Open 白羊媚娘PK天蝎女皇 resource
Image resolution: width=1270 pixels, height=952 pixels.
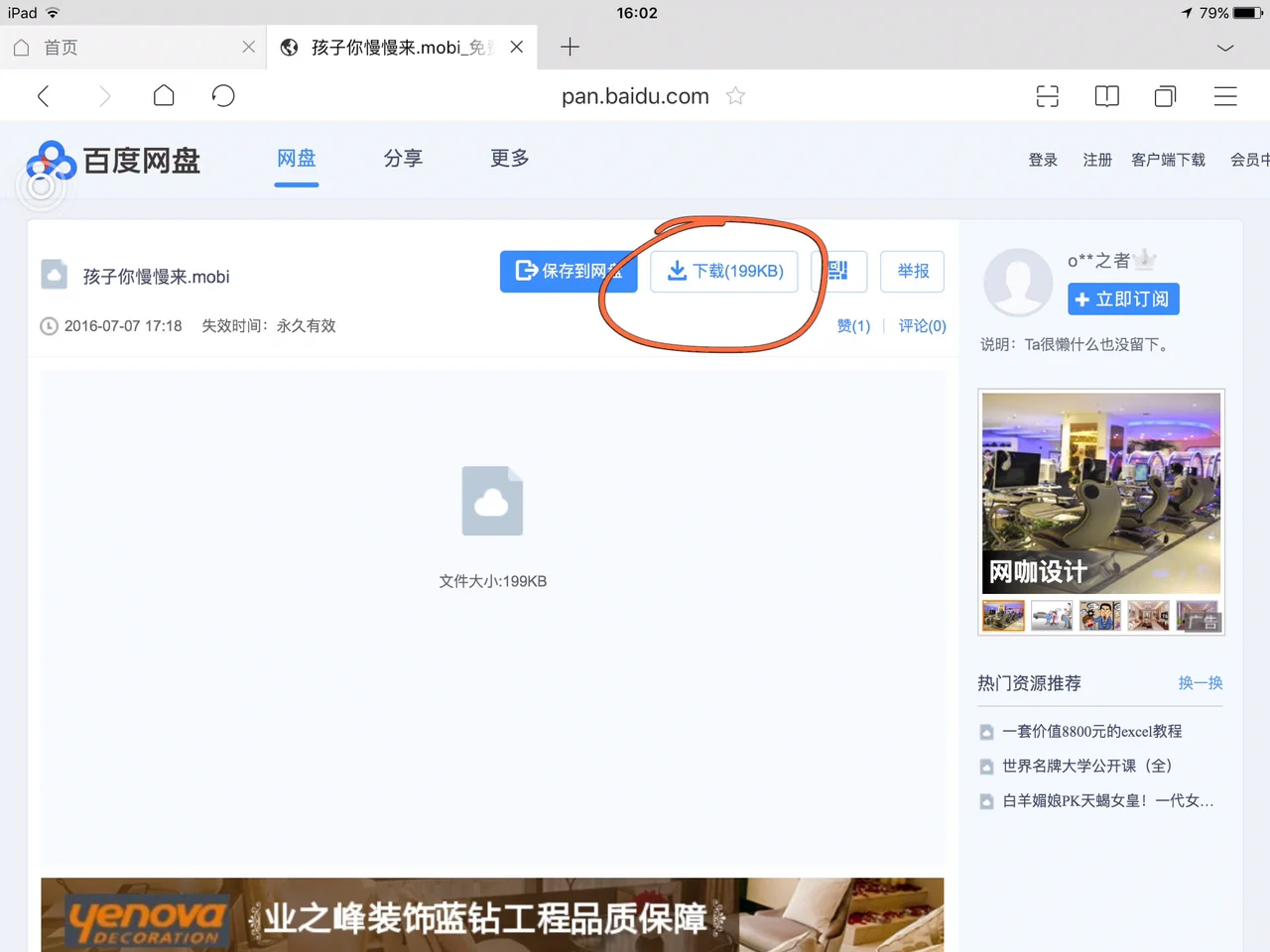point(1107,801)
